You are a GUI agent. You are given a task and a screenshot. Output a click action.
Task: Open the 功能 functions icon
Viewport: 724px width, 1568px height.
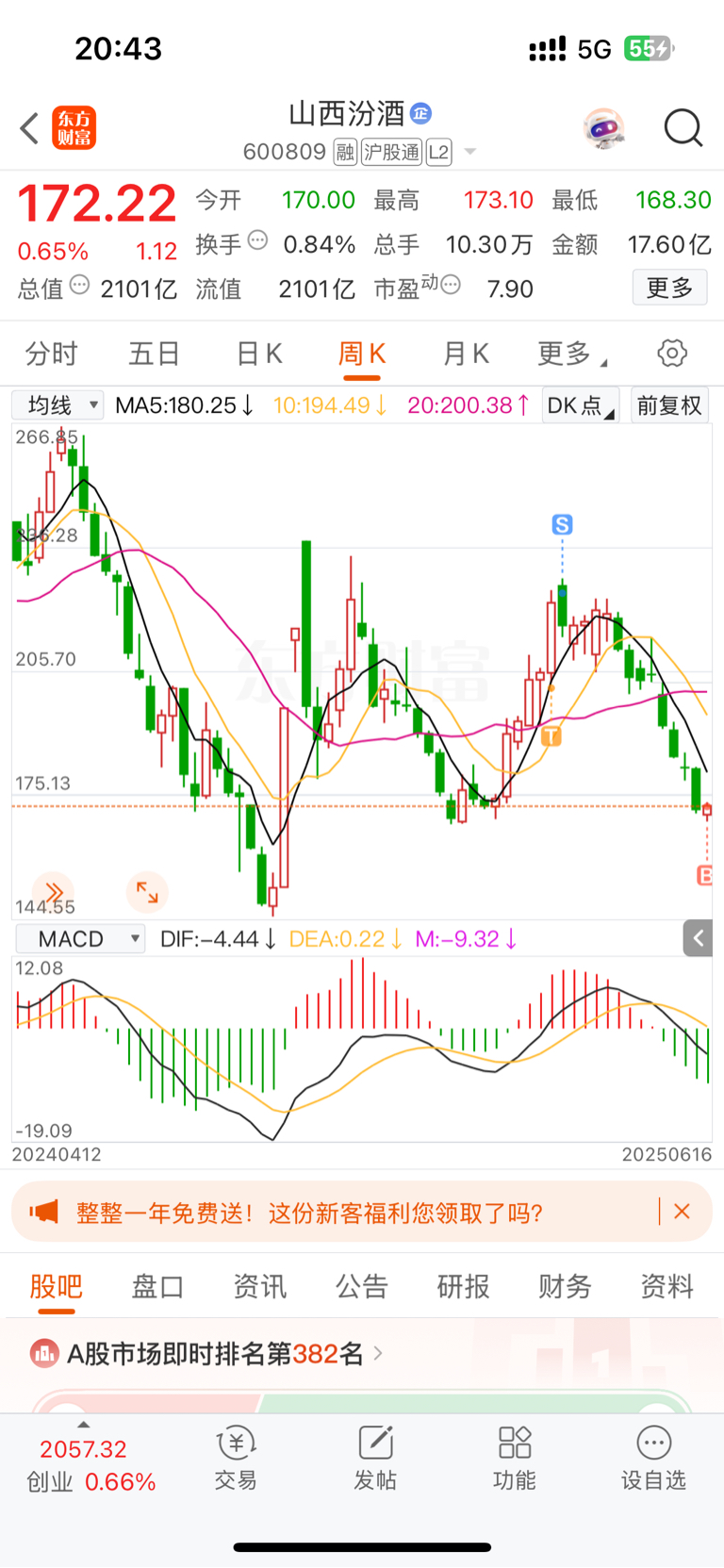(515, 1458)
